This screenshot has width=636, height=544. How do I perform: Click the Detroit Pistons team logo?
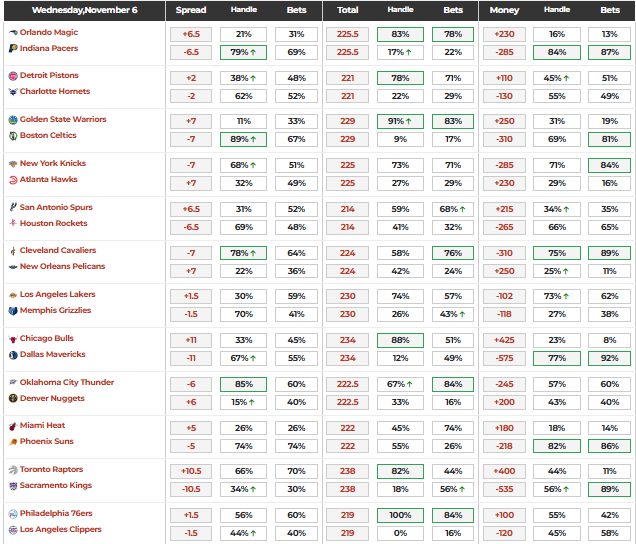pos(13,75)
